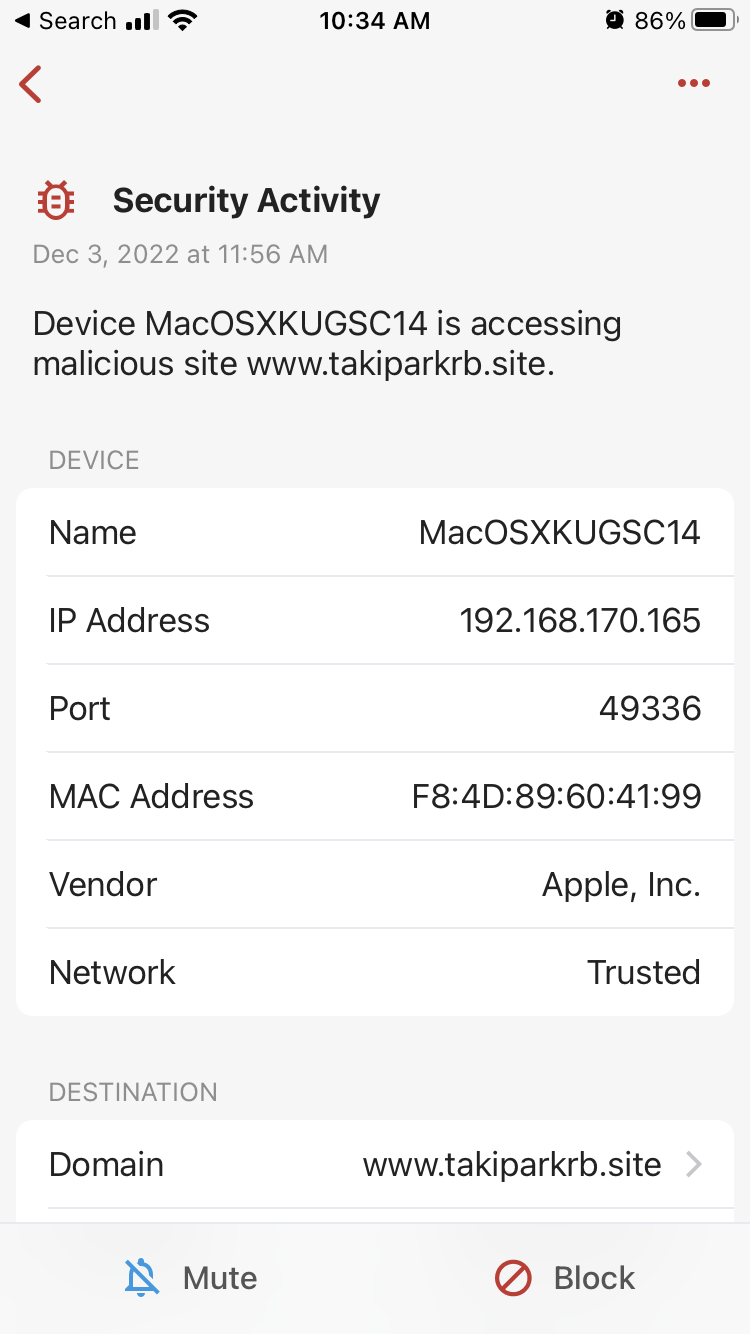The width and height of the screenshot is (750, 1334).
Task: Tap the Vendor Apple, Inc. row
Action: pyautogui.click(x=375, y=884)
